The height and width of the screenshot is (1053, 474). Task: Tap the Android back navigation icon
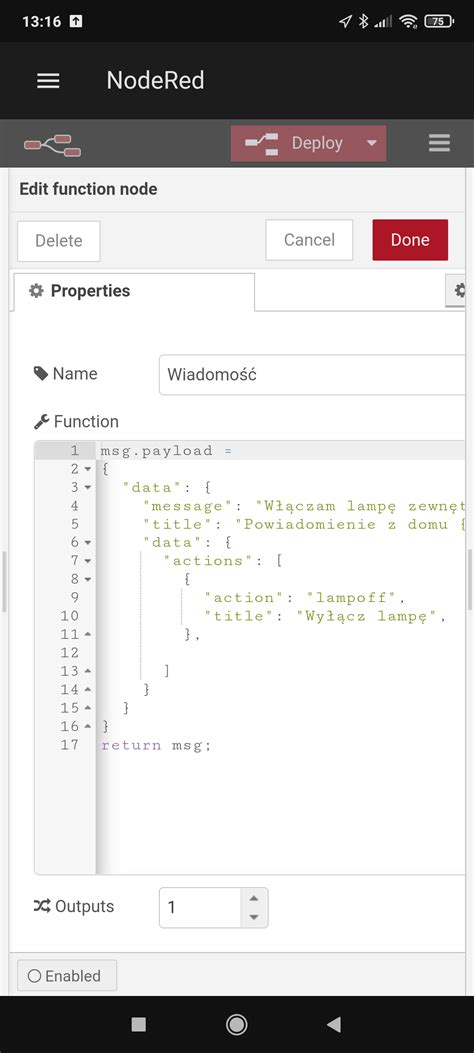point(334,1024)
